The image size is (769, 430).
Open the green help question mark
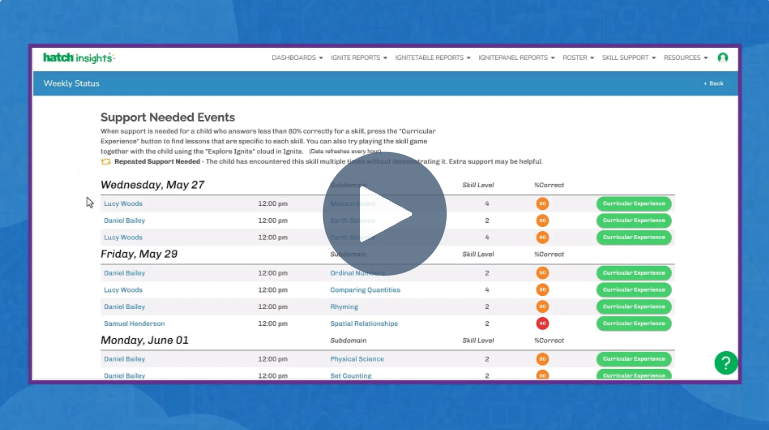coord(726,363)
